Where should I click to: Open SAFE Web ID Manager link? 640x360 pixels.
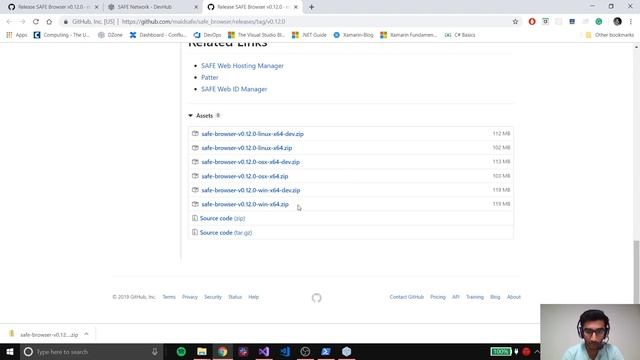[234, 89]
